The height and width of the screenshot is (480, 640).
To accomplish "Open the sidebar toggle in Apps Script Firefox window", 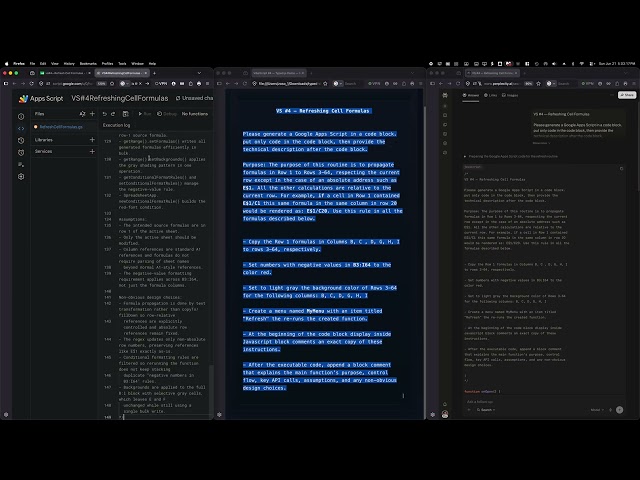I will (x=6, y=84).
